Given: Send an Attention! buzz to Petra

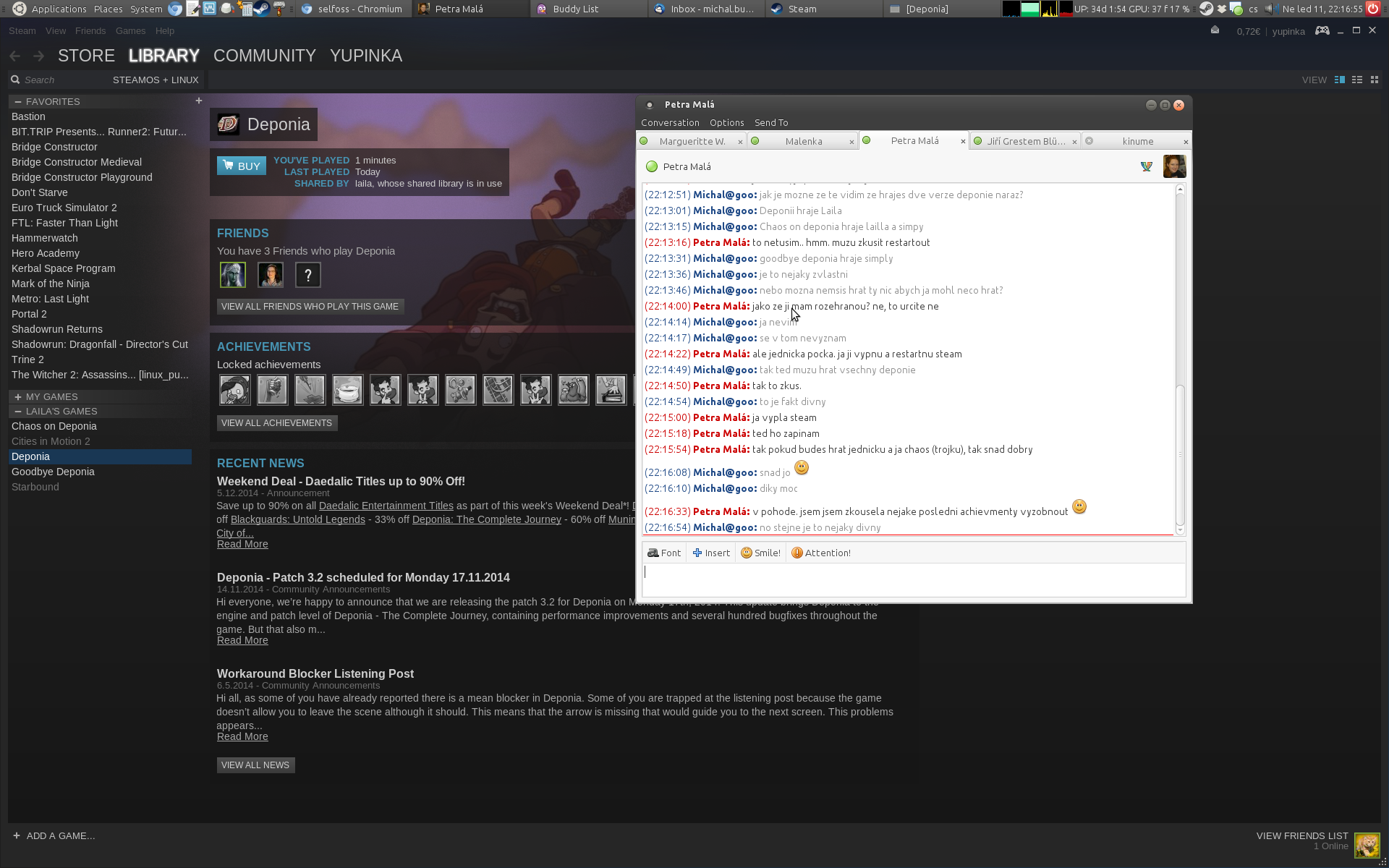Looking at the screenshot, I should tap(820, 553).
